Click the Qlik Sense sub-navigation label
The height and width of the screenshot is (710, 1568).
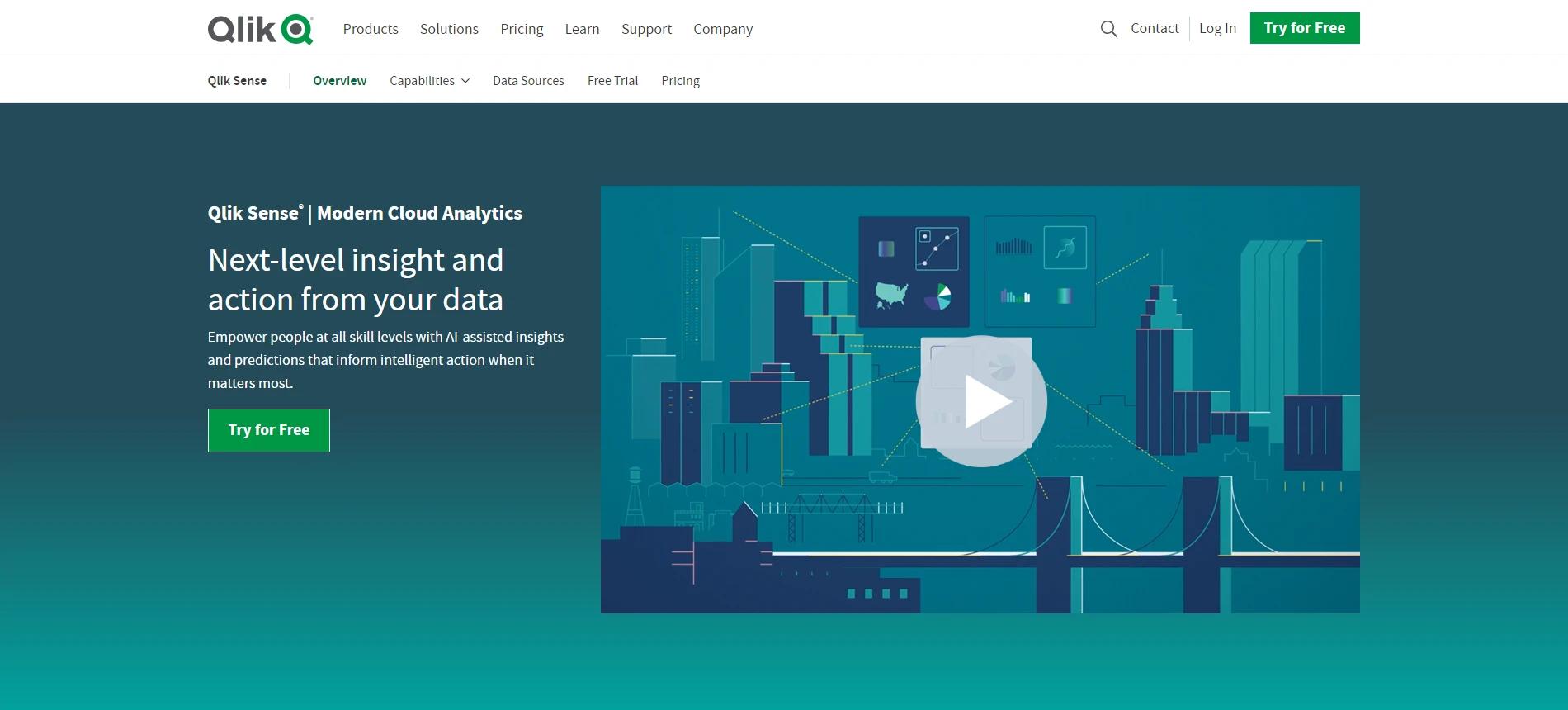click(x=237, y=81)
